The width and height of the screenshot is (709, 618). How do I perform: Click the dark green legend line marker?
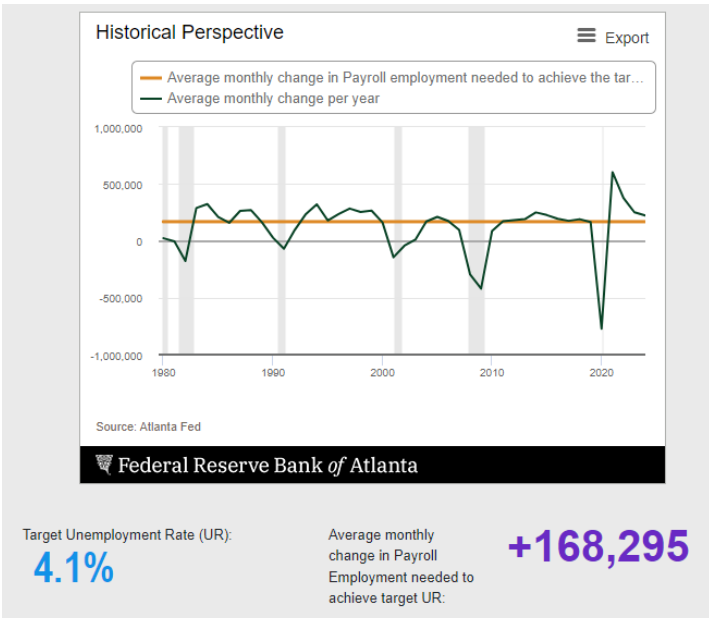tap(150, 98)
